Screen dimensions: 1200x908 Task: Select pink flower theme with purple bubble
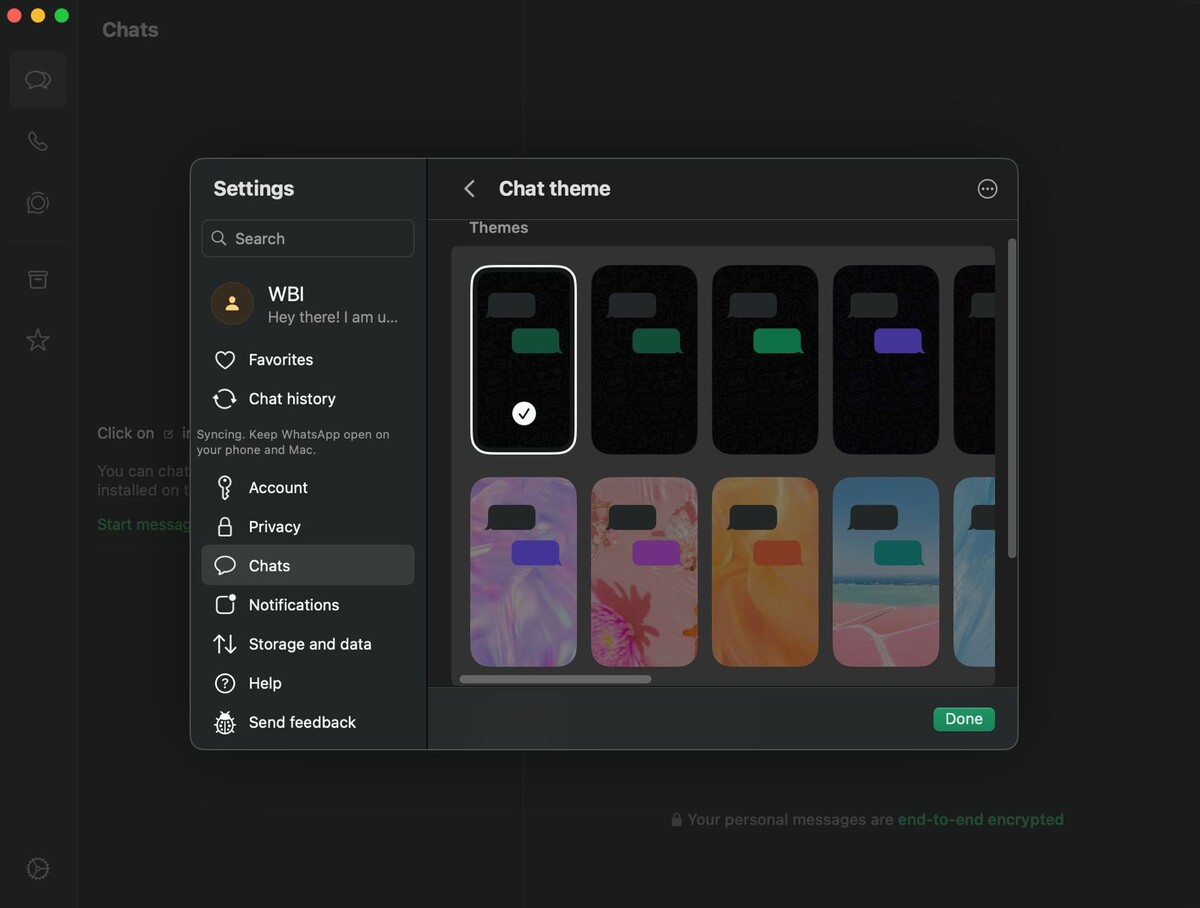(644, 572)
